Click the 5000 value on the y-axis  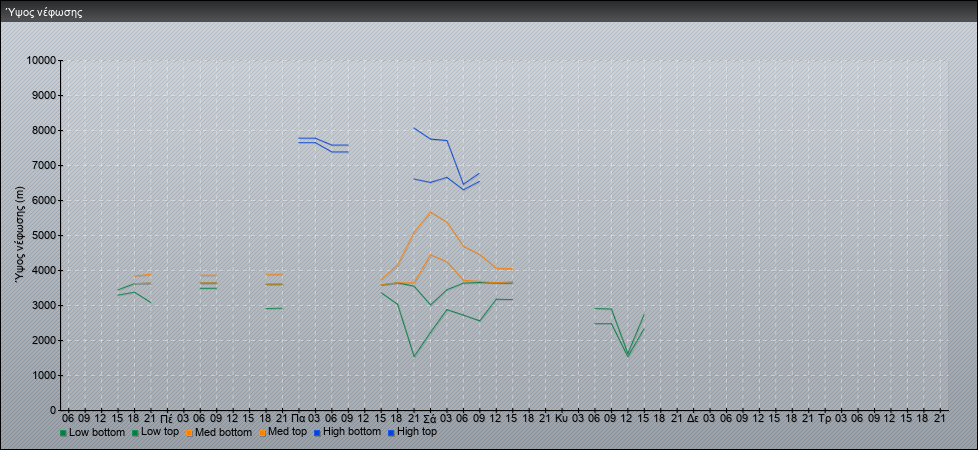(x=44, y=235)
